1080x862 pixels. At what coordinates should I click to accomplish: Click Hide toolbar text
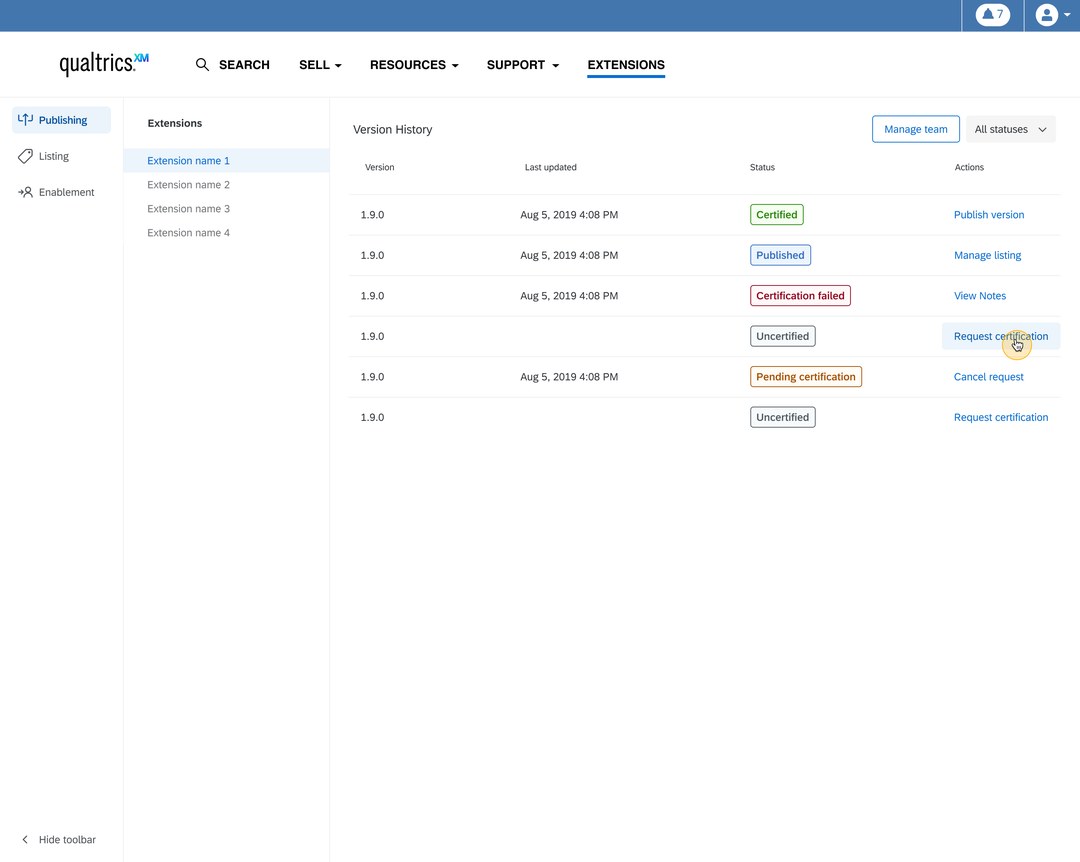click(x=68, y=839)
